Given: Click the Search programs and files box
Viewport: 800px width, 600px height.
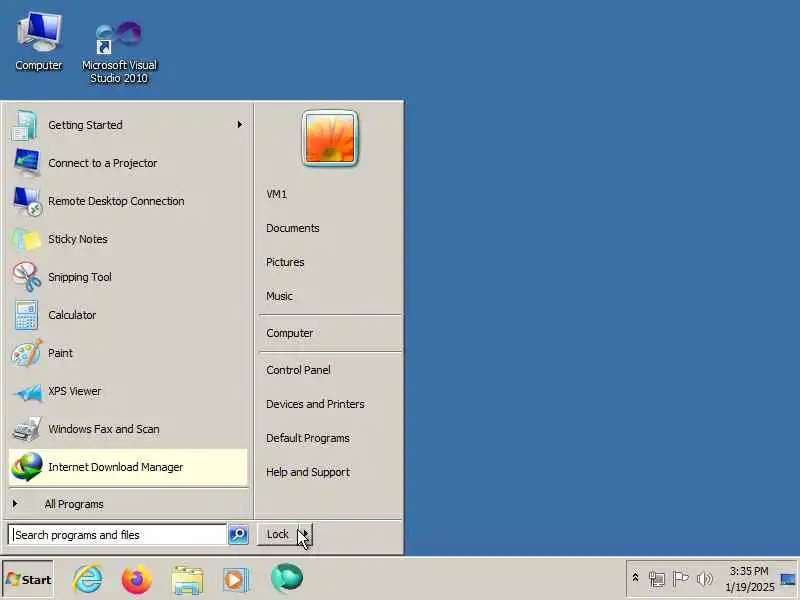Looking at the screenshot, I should pyautogui.click(x=118, y=534).
